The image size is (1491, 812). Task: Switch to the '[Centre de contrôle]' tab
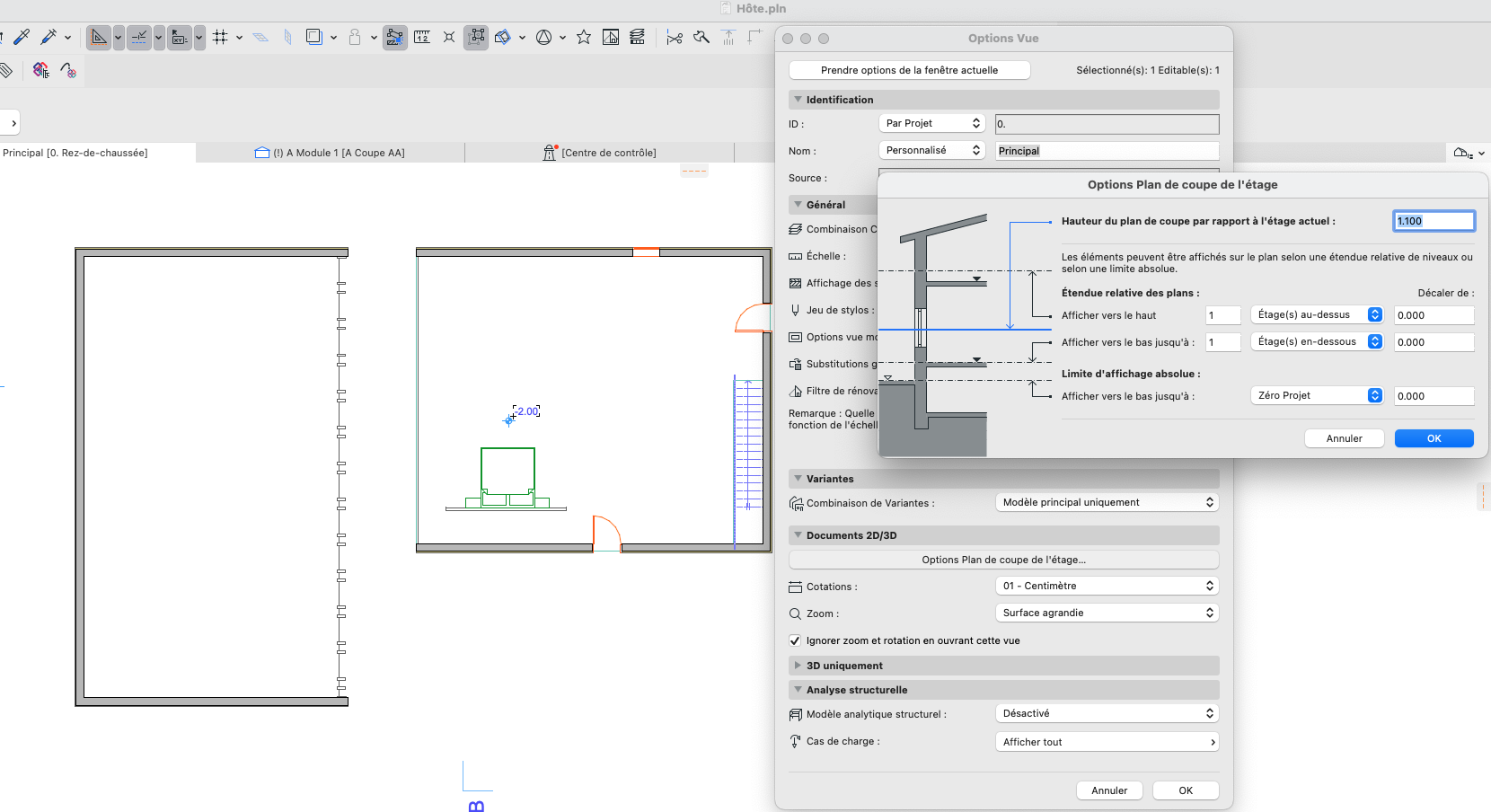click(599, 153)
